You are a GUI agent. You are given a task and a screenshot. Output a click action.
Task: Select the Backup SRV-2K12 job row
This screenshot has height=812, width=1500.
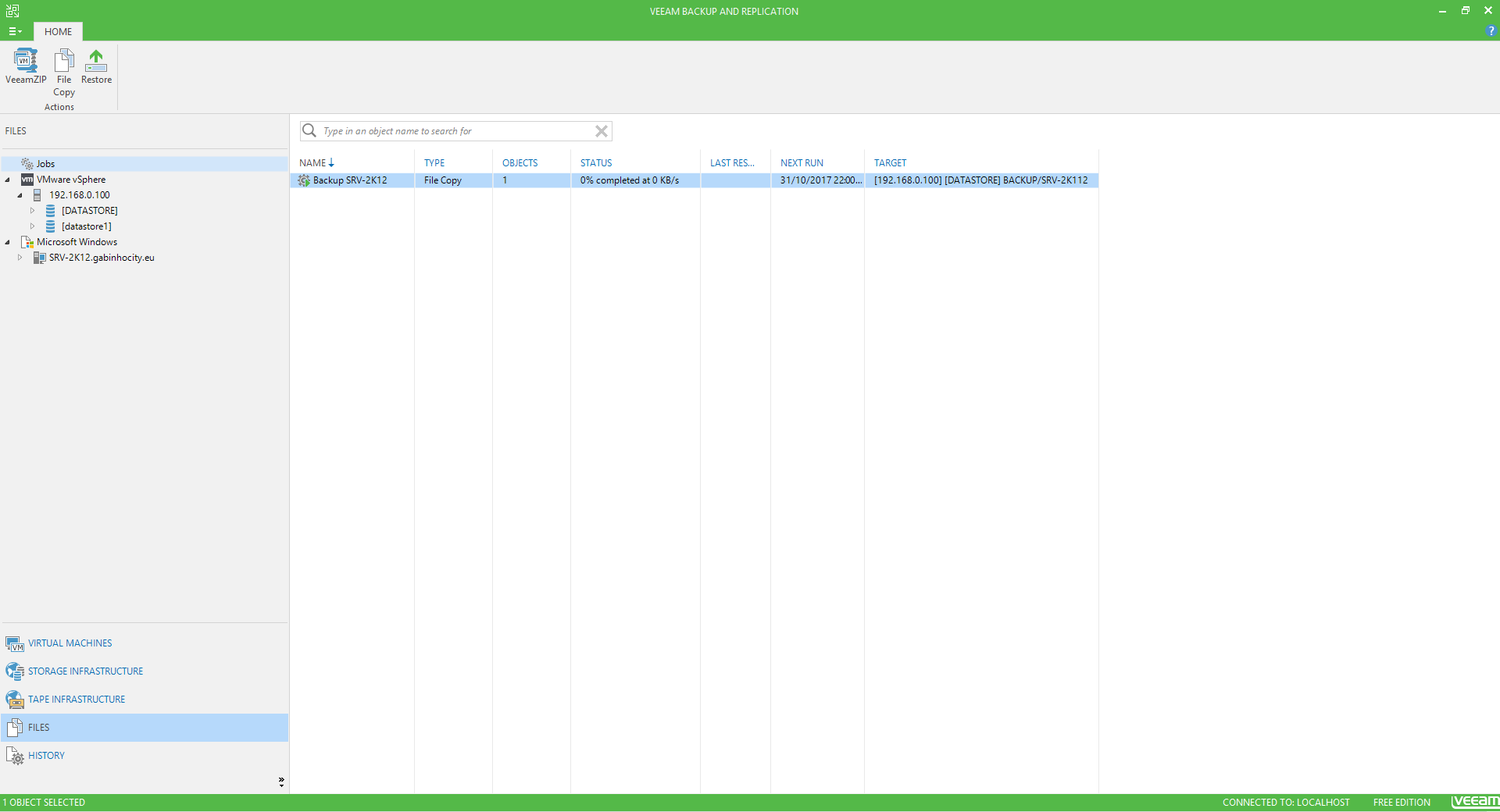tap(695, 180)
